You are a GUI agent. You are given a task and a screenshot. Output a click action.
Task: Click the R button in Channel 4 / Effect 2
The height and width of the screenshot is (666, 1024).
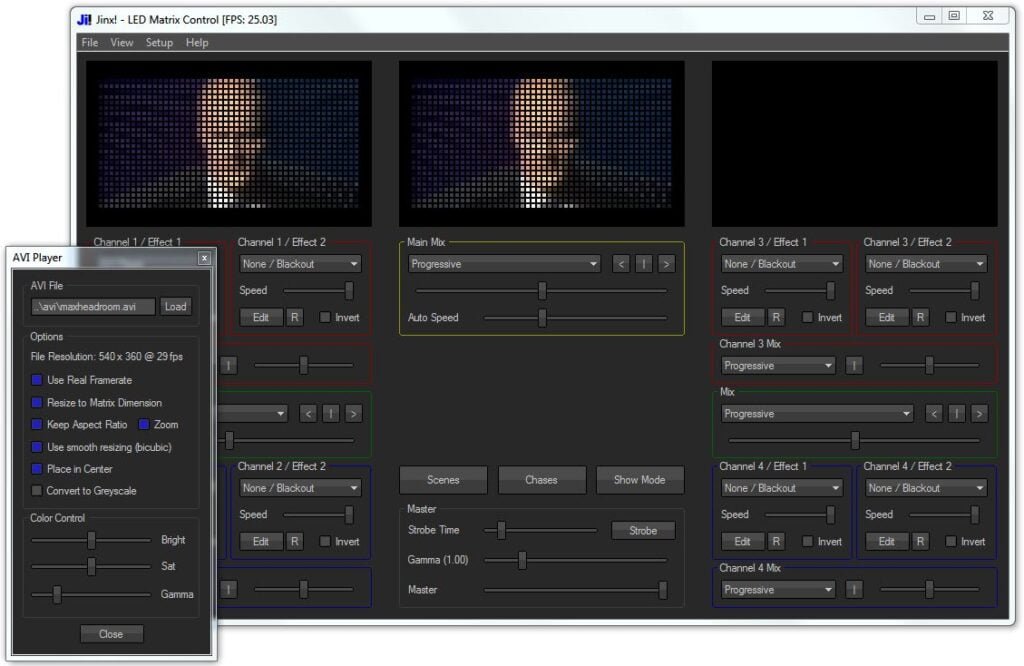tap(922, 541)
